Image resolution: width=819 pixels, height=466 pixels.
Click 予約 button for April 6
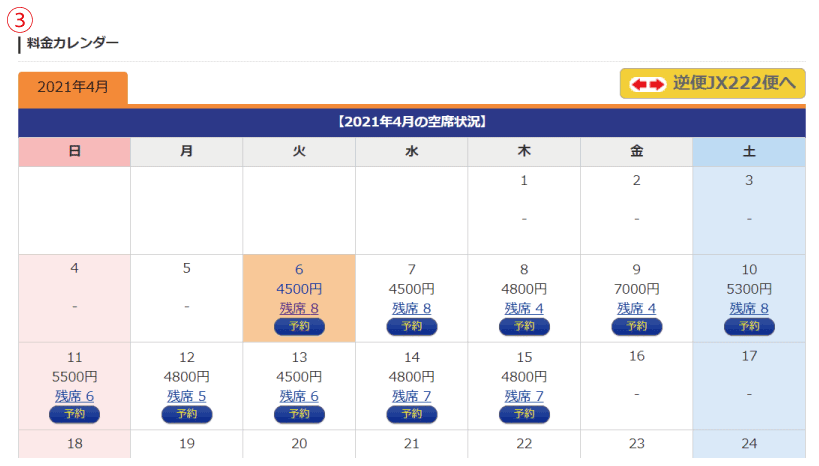point(299,327)
